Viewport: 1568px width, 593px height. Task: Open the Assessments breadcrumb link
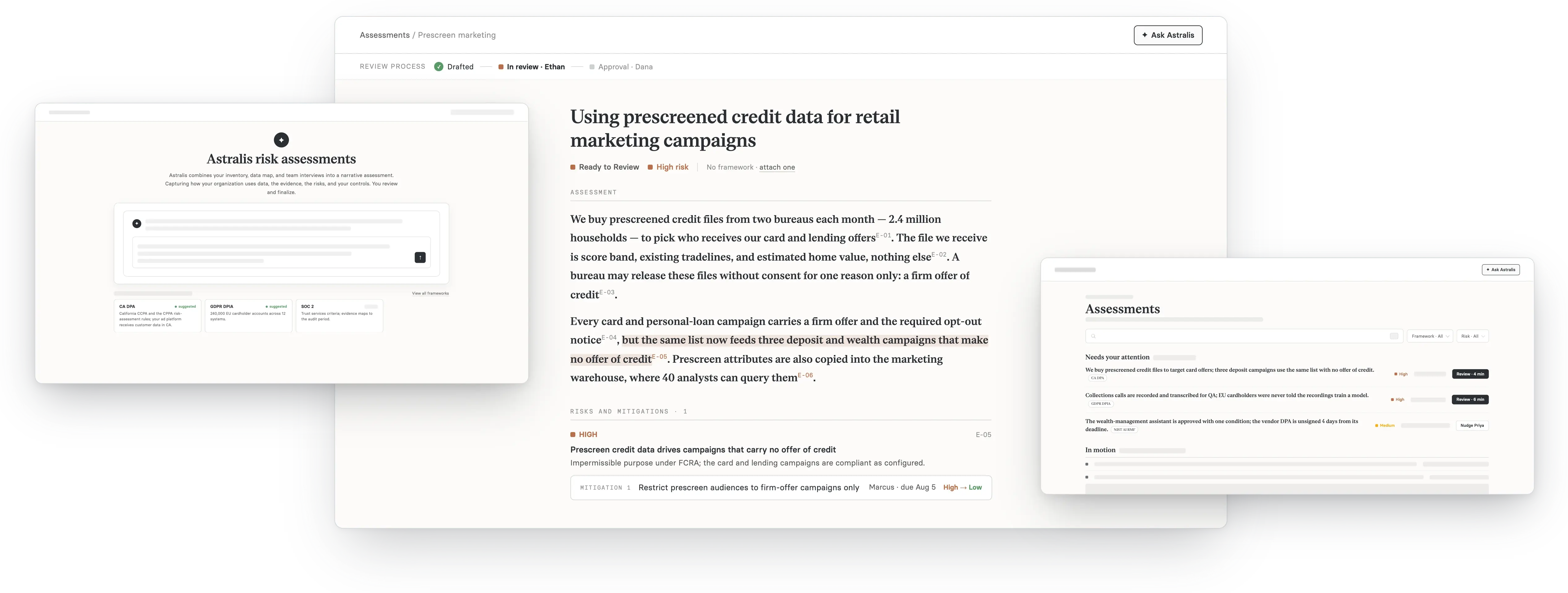click(x=384, y=35)
